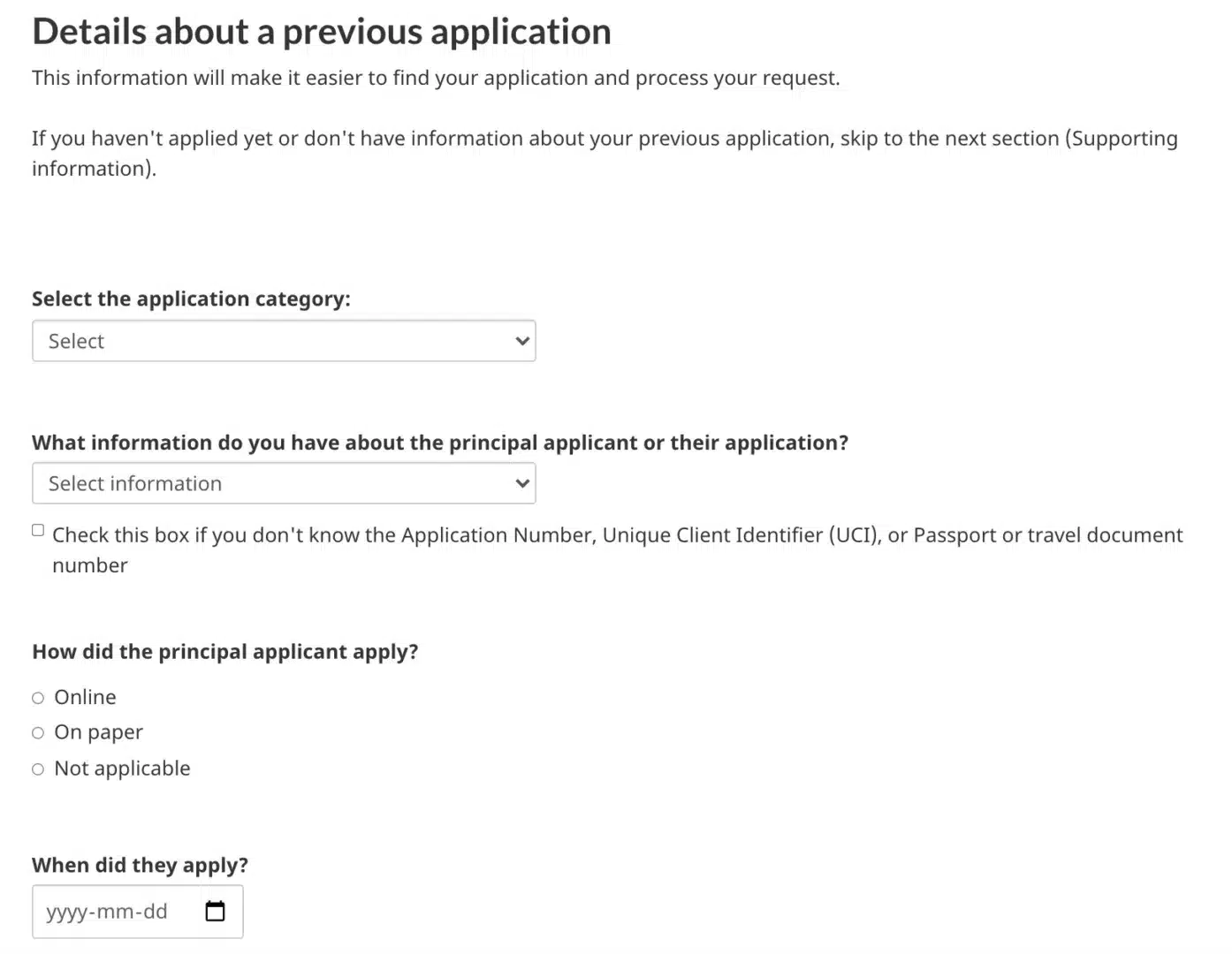The width and height of the screenshot is (1232, 954).
Task: Click the On paper option label text
Action: [98, 732]
